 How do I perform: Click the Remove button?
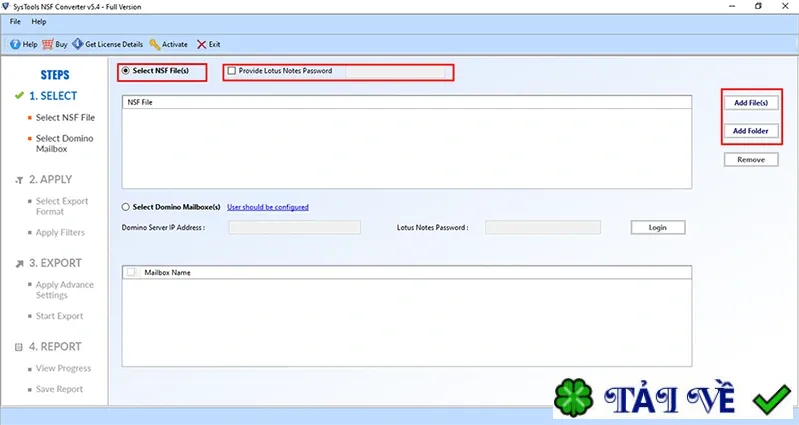coord(751,160)
